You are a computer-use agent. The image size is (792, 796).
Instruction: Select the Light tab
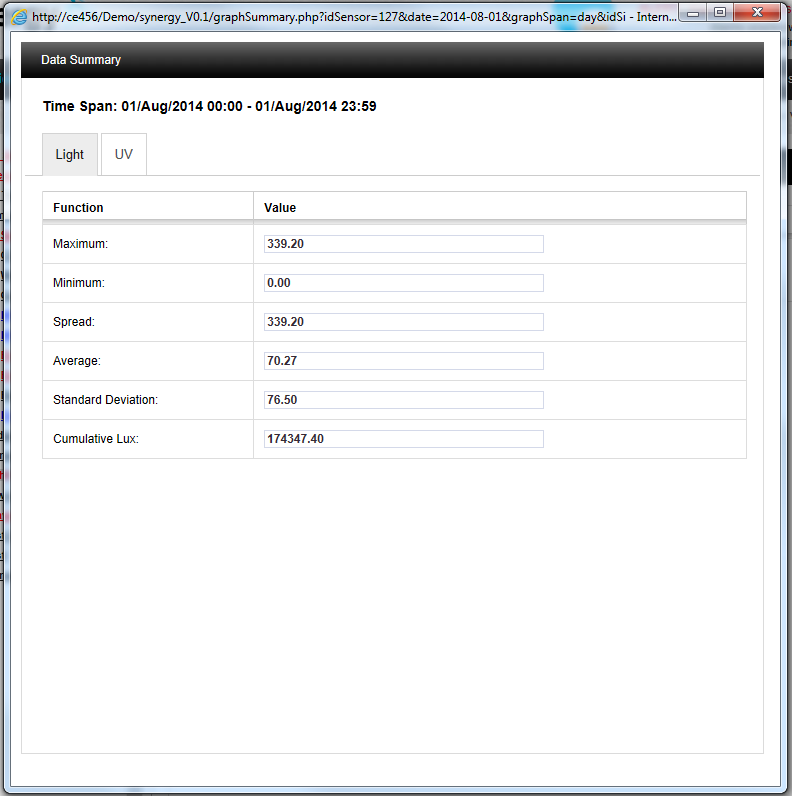(x=70, y=155)
